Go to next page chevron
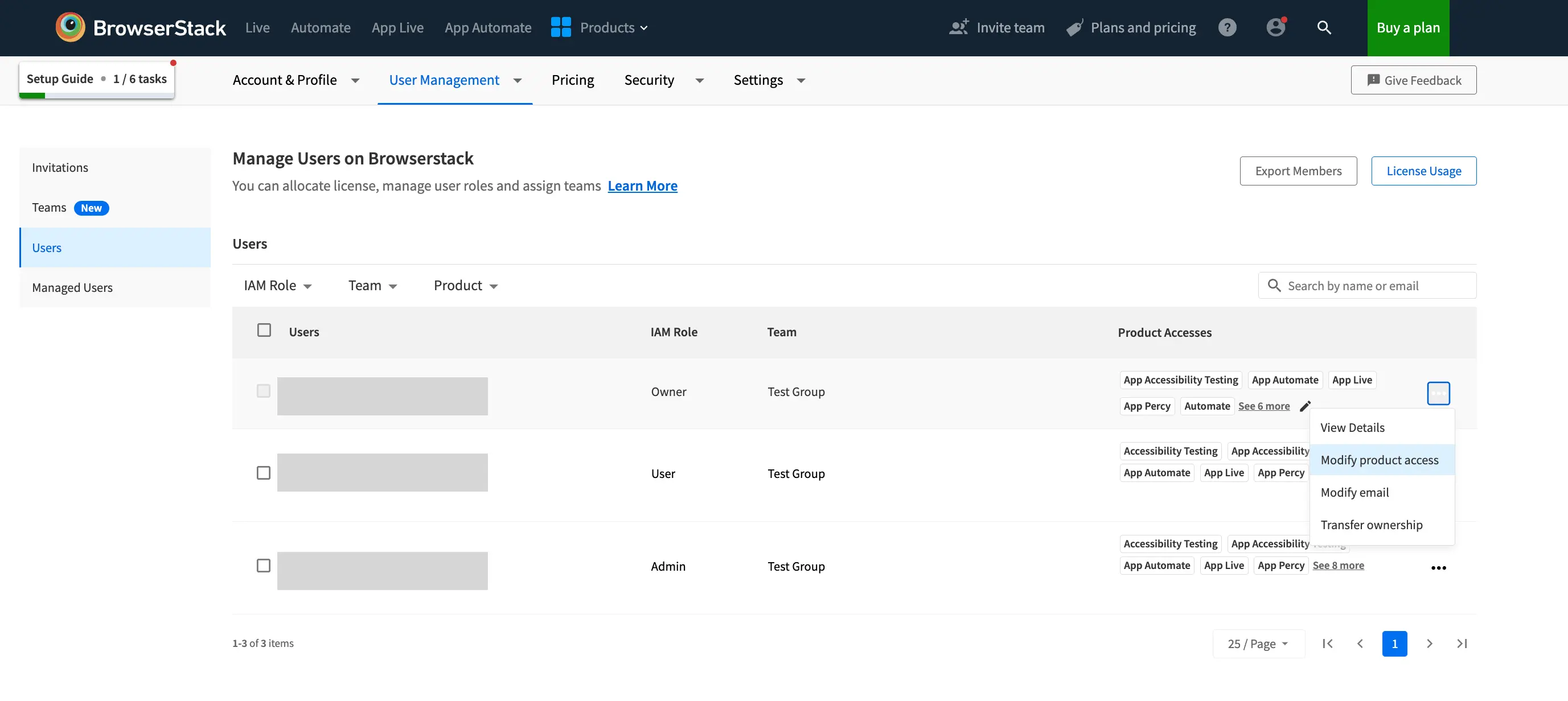This screenshot has height=701, width=1568. 1429,644
